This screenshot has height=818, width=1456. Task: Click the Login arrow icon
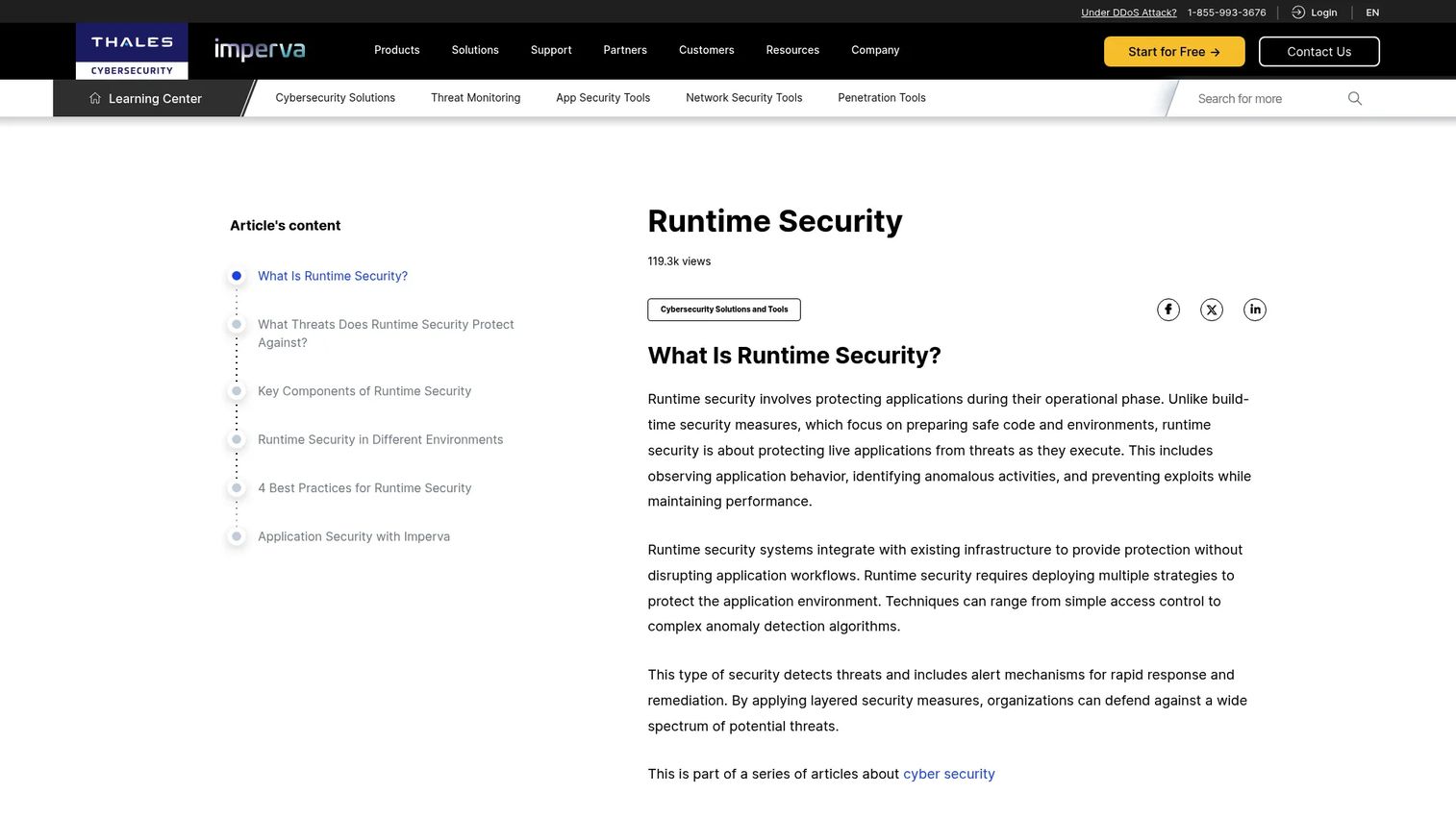[x=1298, y=12]
